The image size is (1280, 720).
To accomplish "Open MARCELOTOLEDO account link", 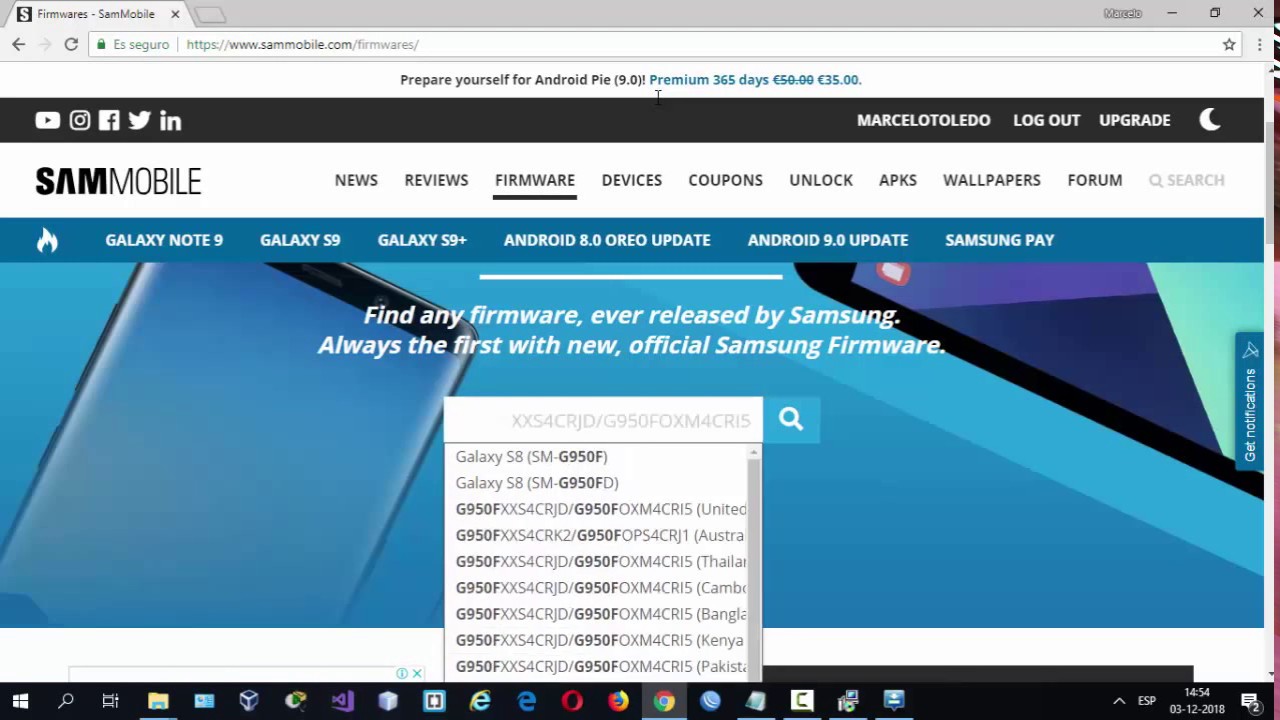I will [923, 120].
